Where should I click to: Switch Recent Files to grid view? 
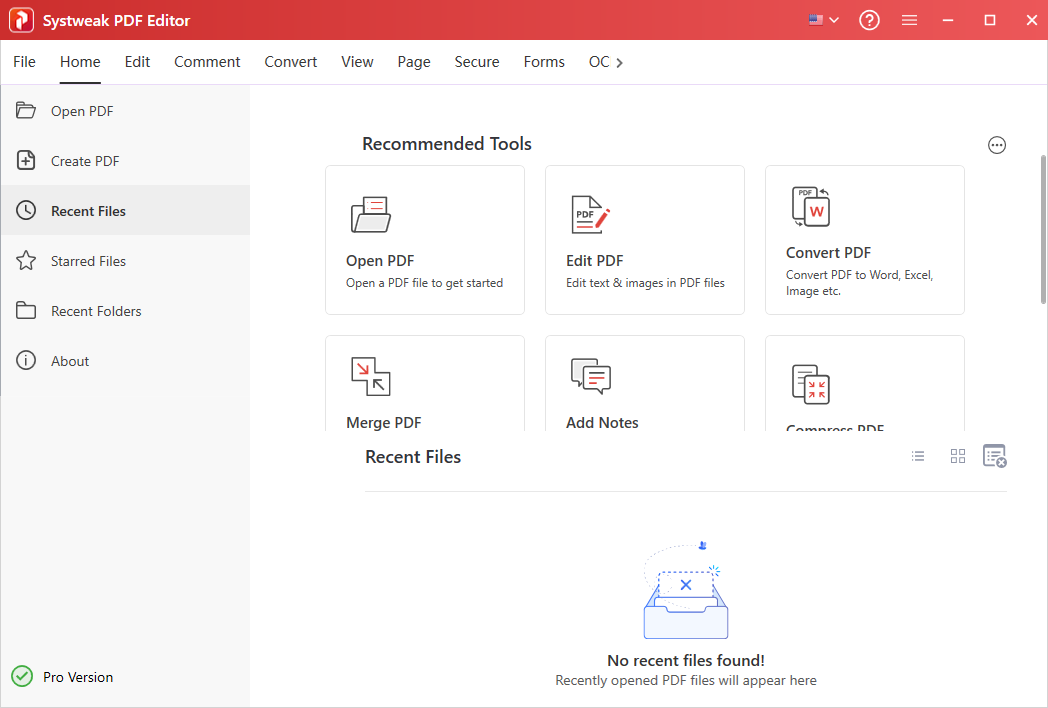[x=957, y=456]
